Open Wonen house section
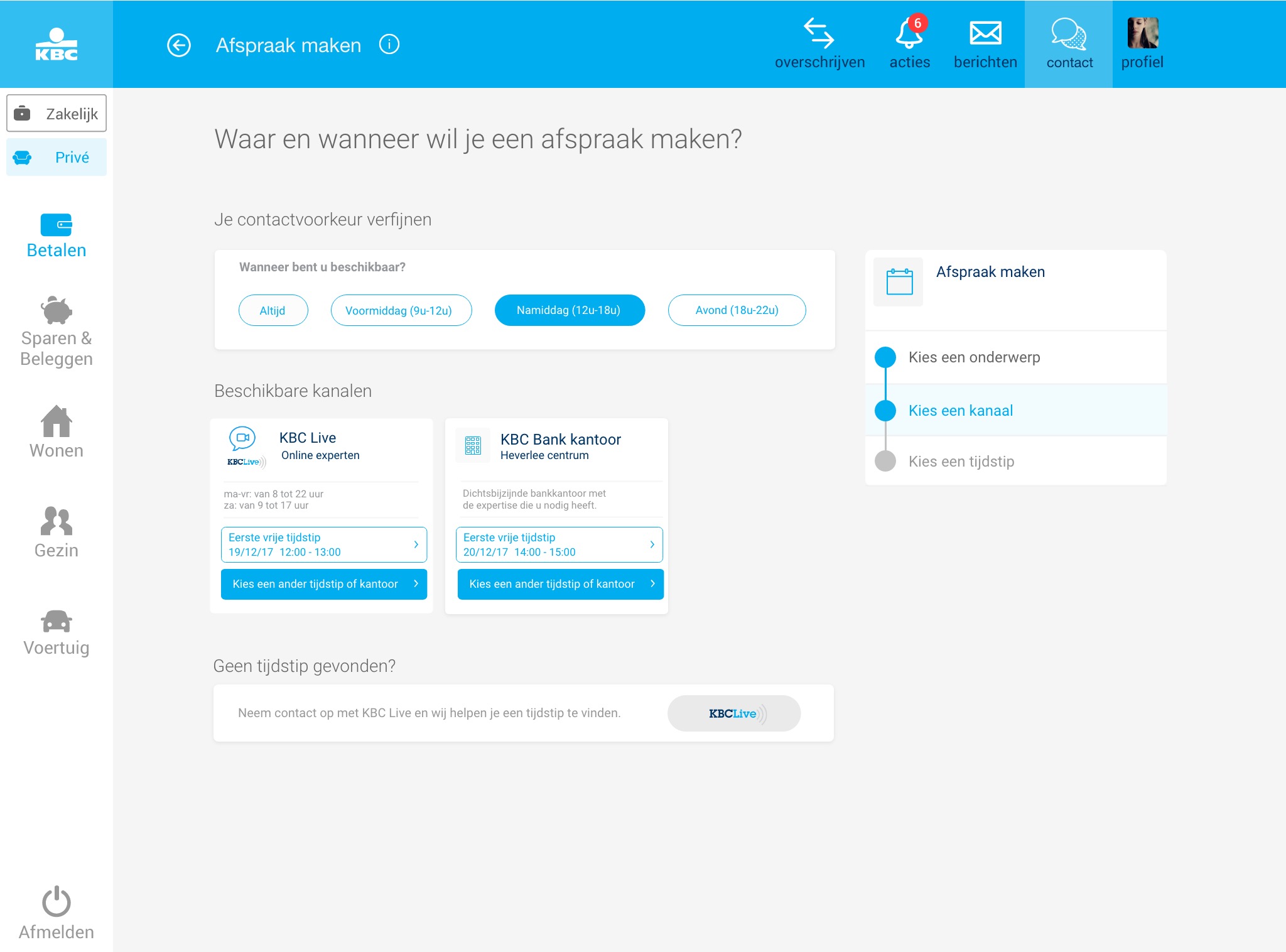The height and width of the screenshot is (952, 1286). [57, 432]
